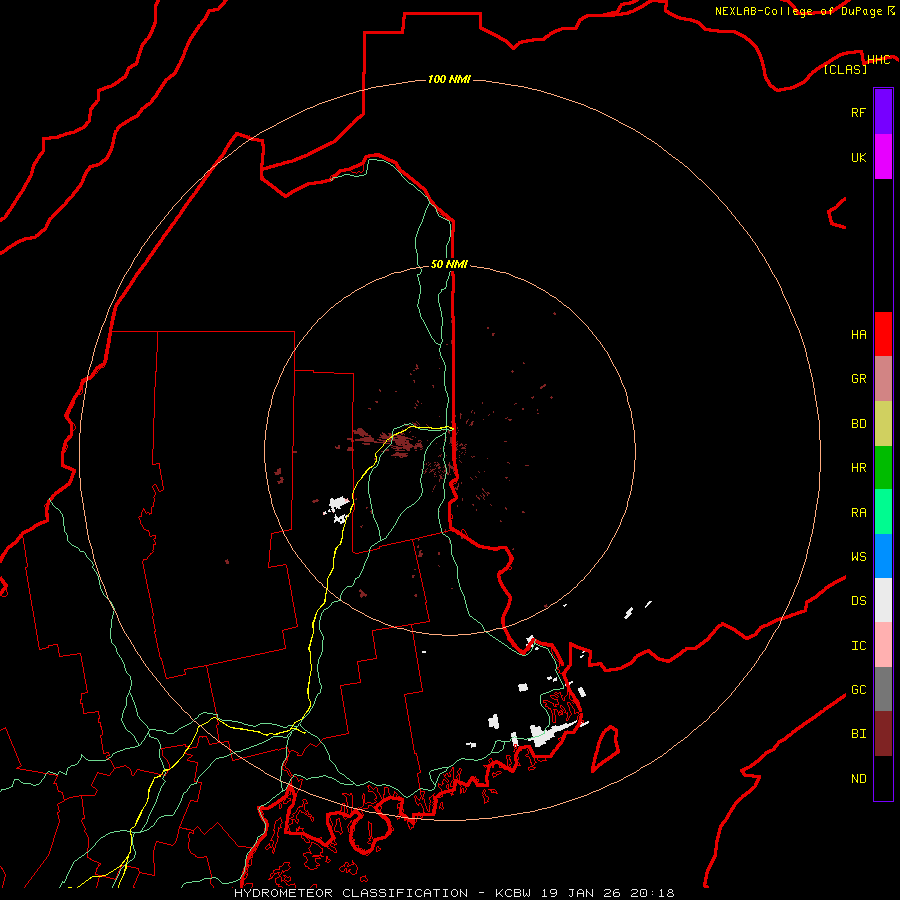This screenshot has height=900, width=900.
Task: Click the GR legend label
Action: pyautogui.click(x=858, y=379)
